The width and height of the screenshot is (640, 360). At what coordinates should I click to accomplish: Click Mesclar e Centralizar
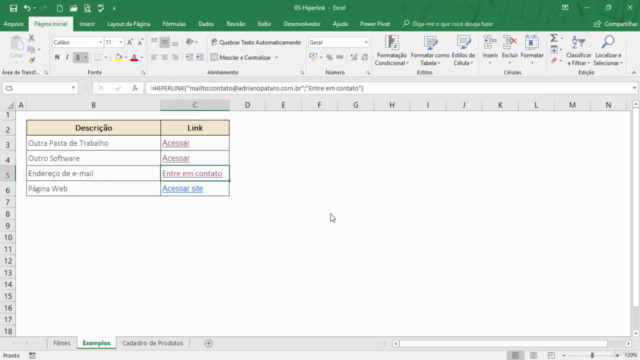point(241,58)
